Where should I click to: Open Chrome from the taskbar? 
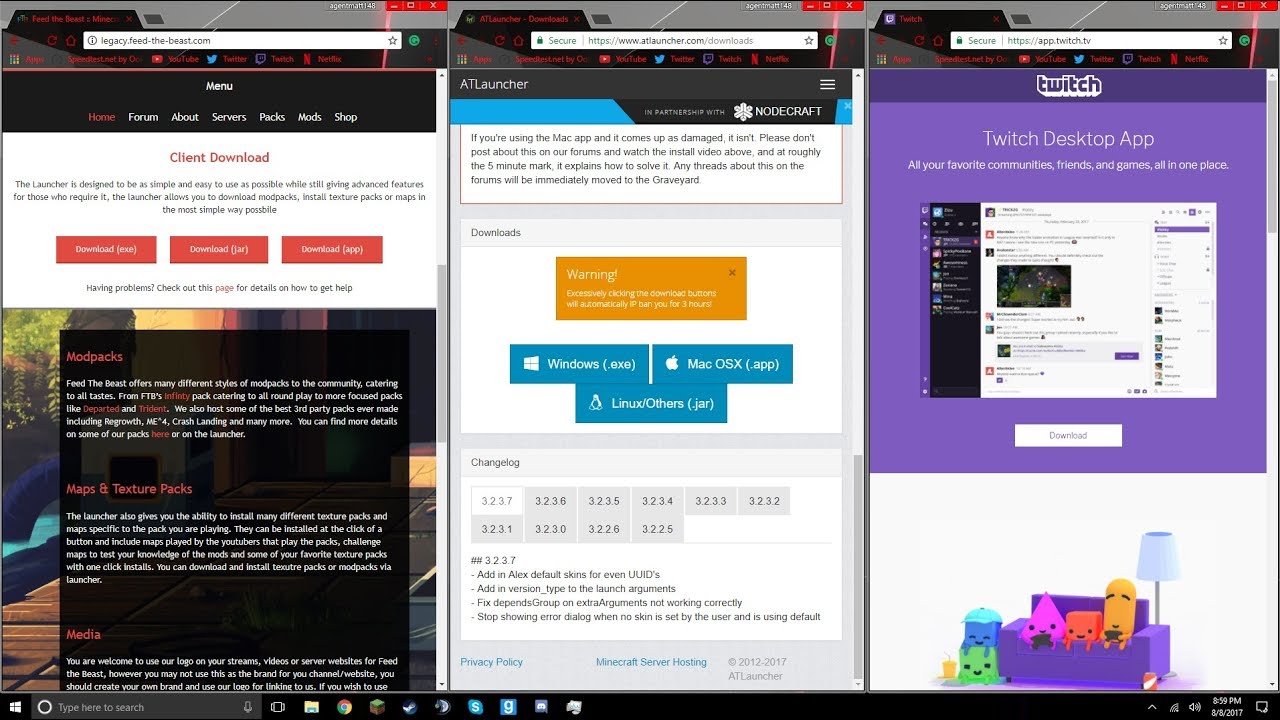click(x=344, y=706)
